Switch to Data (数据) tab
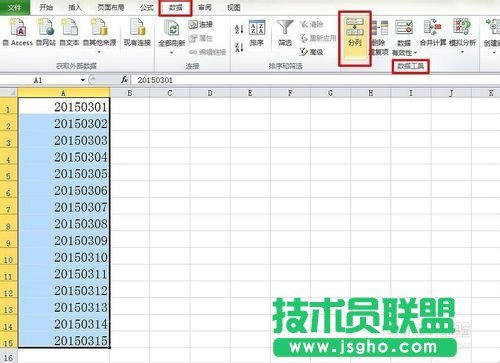 pos(176,8)
